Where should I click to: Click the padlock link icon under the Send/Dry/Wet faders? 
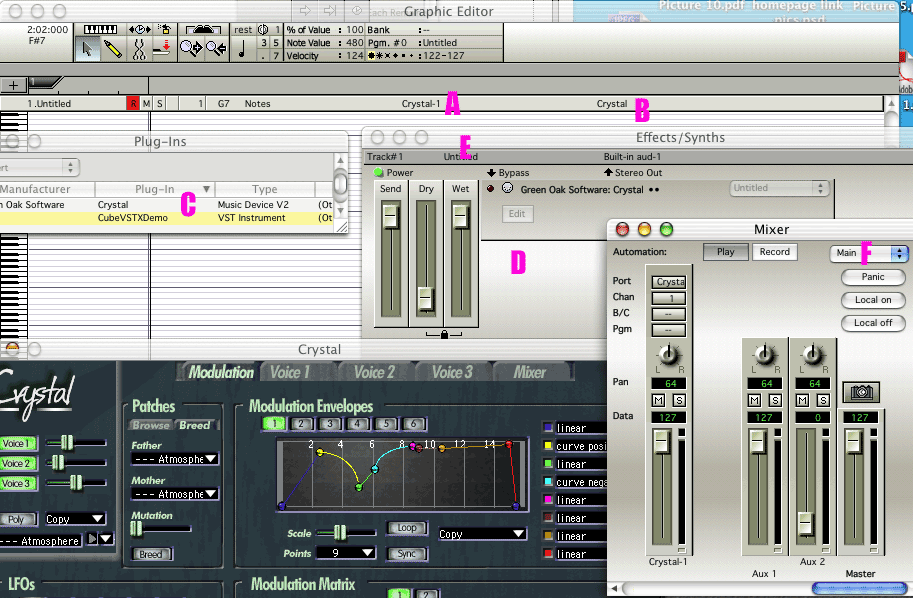pyautogui.click(x=444, y=334)
